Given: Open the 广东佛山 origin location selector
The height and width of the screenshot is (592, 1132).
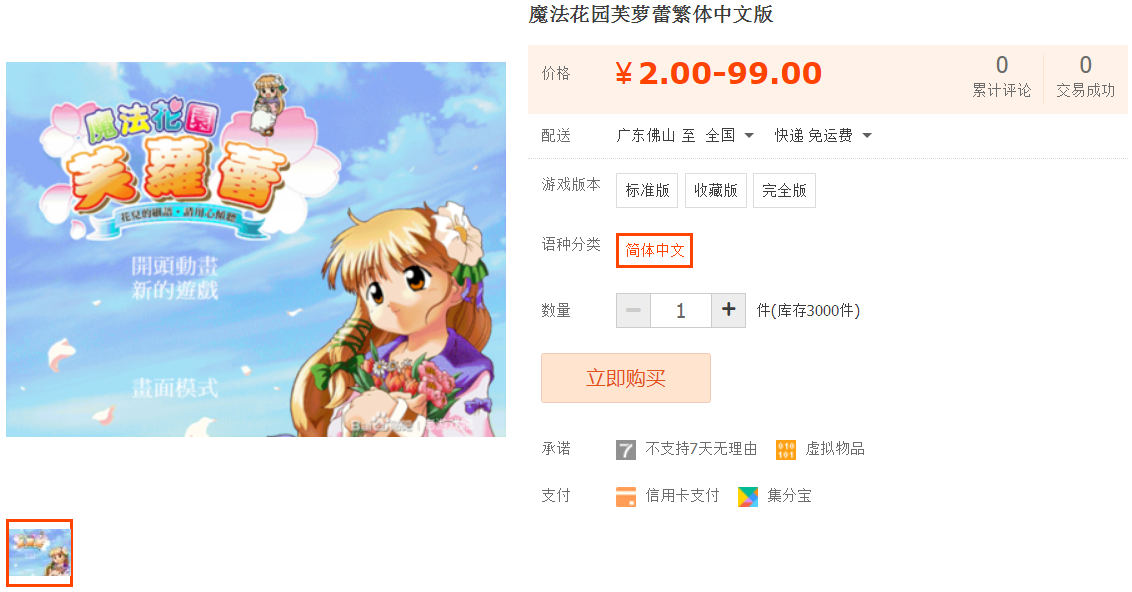Looking at the screenshot, I should point(645,136).
